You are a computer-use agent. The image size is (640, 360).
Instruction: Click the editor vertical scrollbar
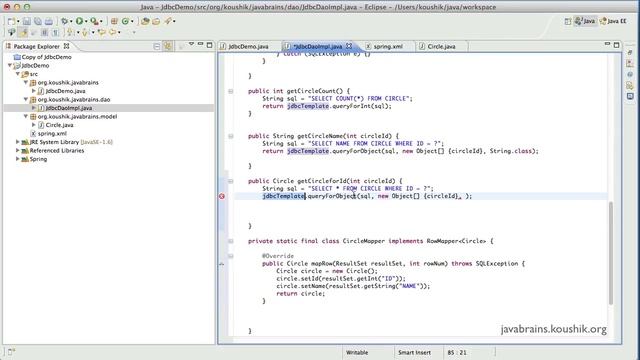coord(611,253)
